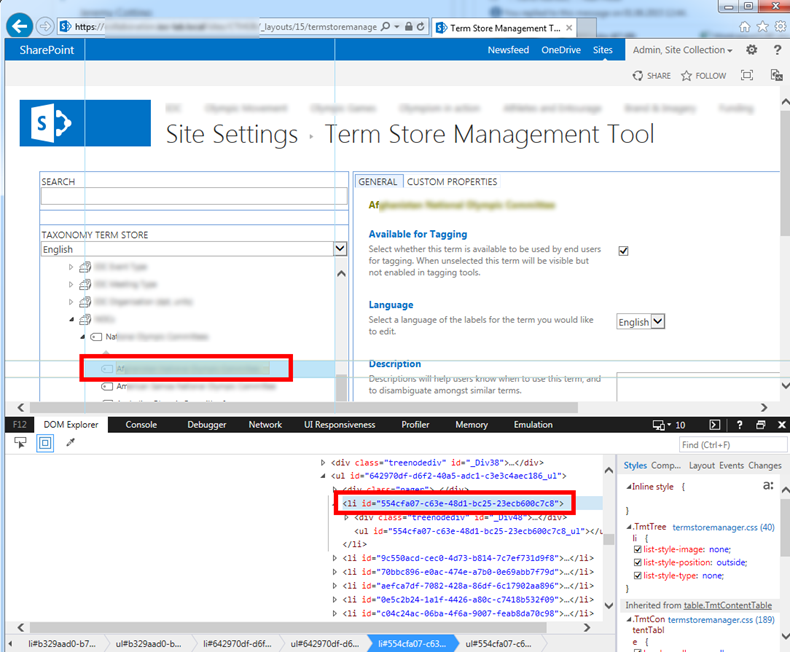The image size is (790, 652).
Task: Expand the li aefca7df node
Action: pyautogui.click(x=335, y=586)
